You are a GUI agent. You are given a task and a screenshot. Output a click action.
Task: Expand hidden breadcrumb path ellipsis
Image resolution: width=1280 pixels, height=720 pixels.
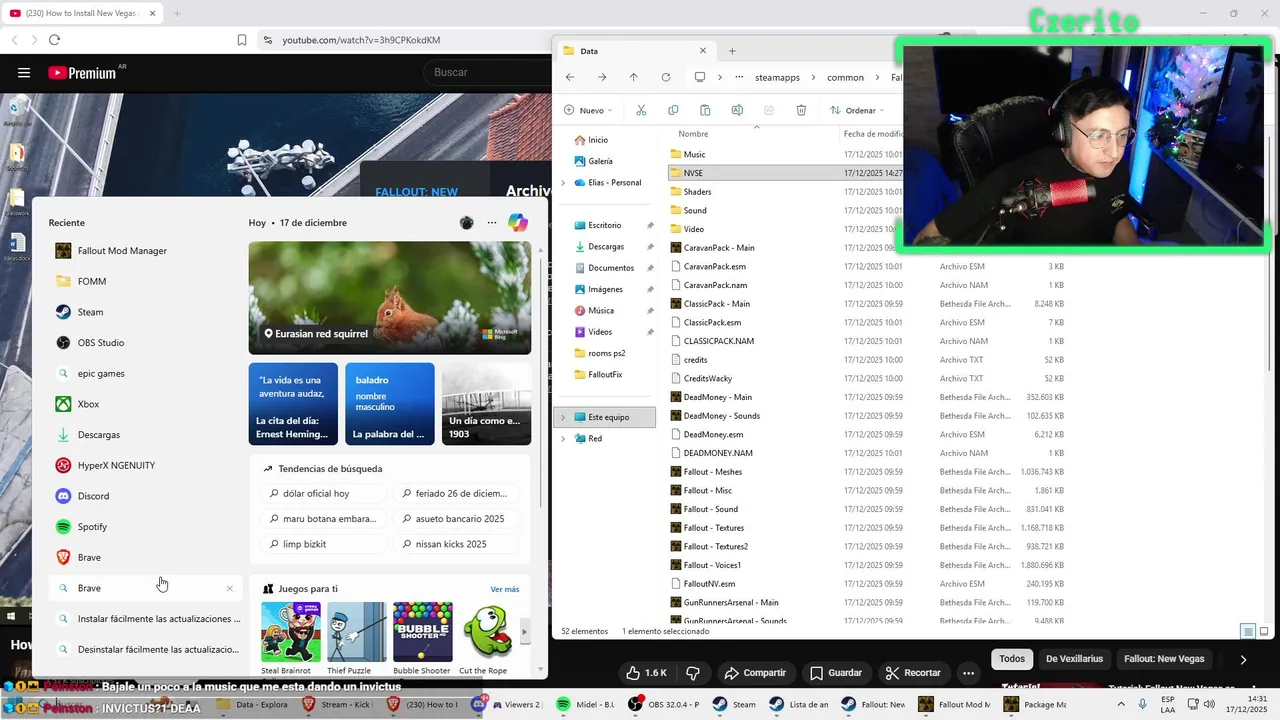pos(739,77)
